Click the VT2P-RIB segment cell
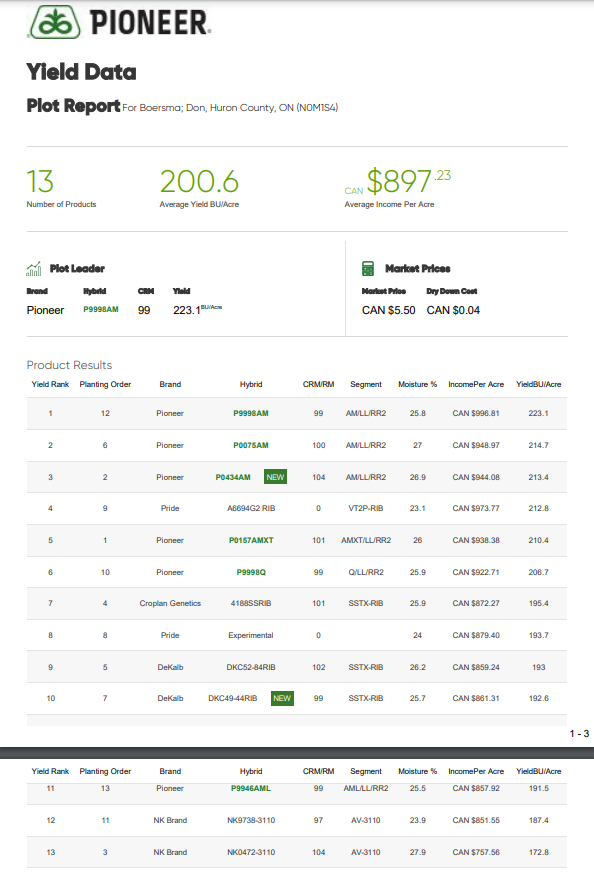The image size is (594, 878). coord(366,508)
